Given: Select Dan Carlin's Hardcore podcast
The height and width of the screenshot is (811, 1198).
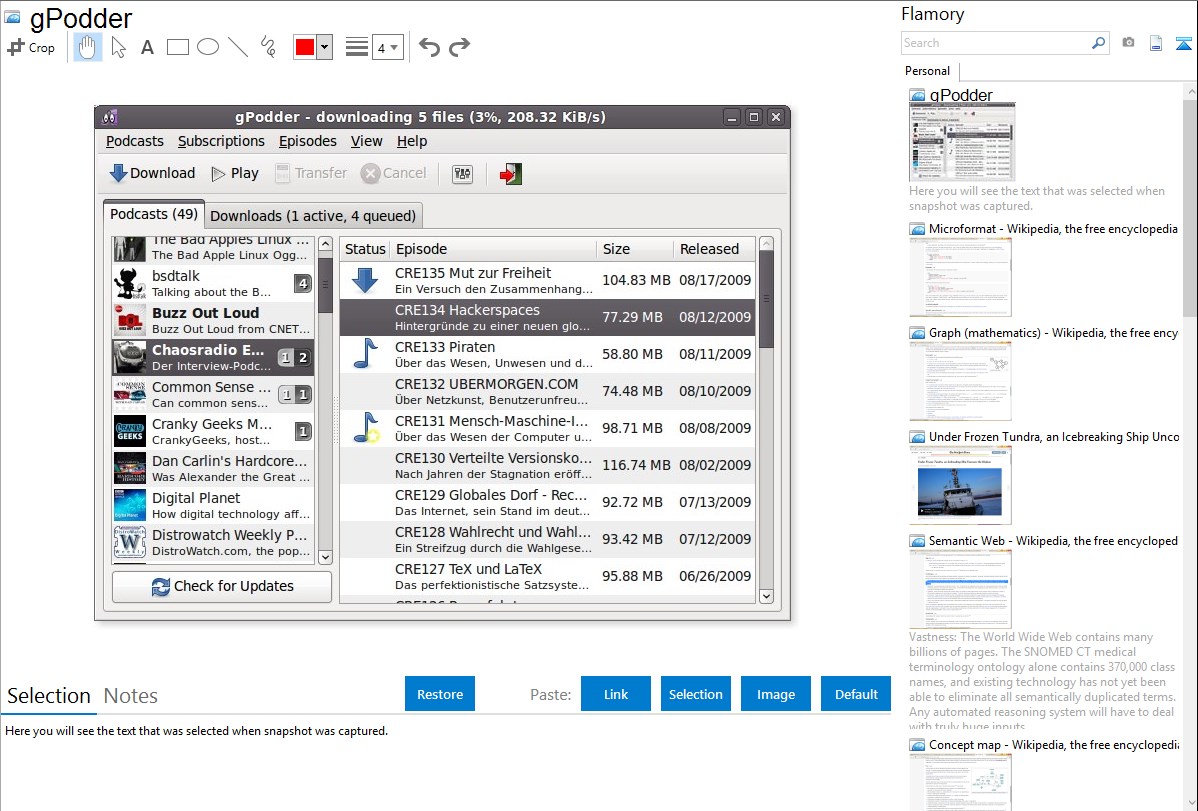Looking at the screenshot, I should (x=214, y=469).
